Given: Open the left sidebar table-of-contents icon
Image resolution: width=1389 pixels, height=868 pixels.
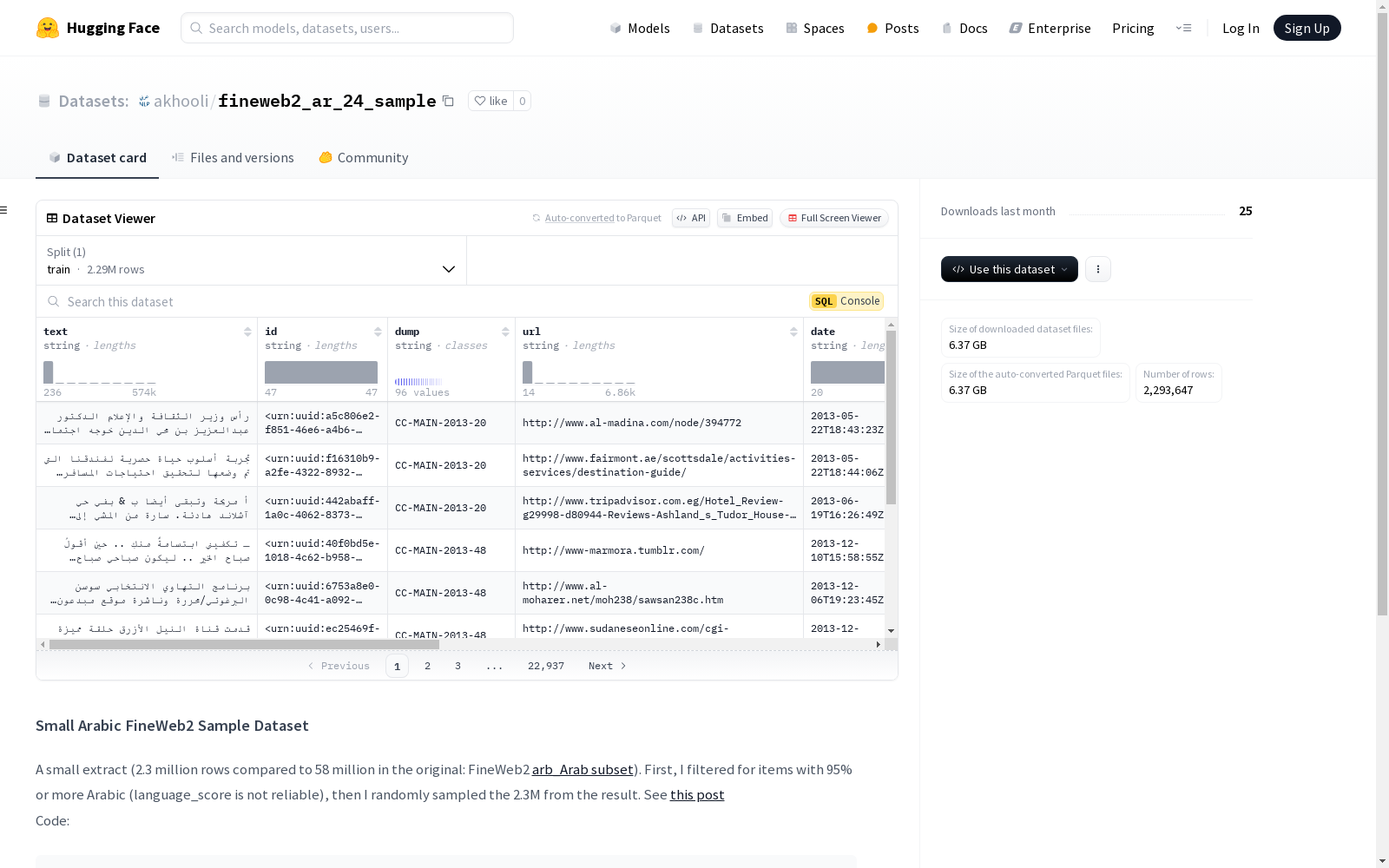Looking at the screenshot, I should point(4,210).
